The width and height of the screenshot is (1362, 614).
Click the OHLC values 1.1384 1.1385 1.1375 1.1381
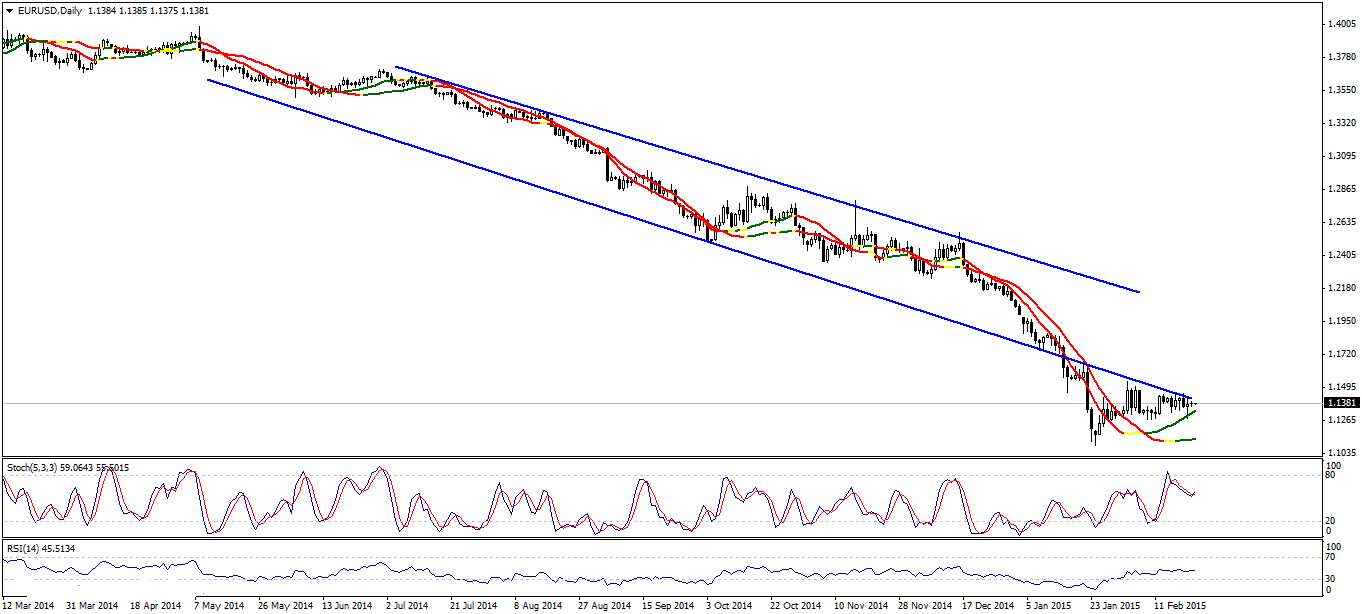(x=146, y=11)
